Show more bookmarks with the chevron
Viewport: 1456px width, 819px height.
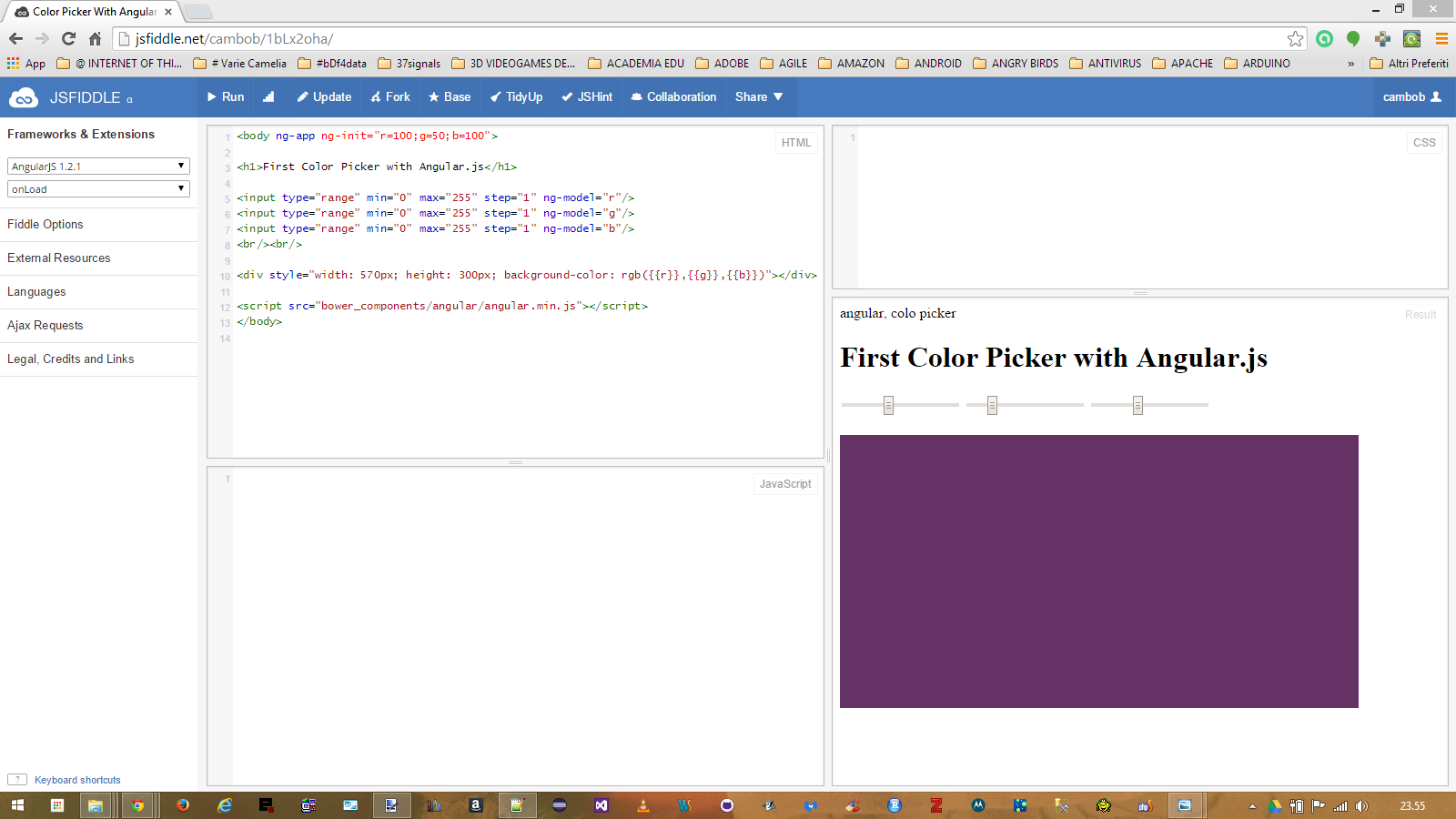1350,64
